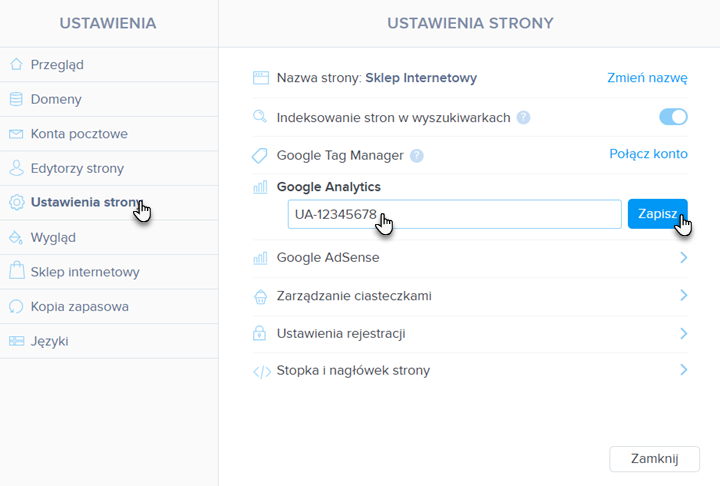Click the shopping bag icon for Sklep internetowy

[17, 271]
